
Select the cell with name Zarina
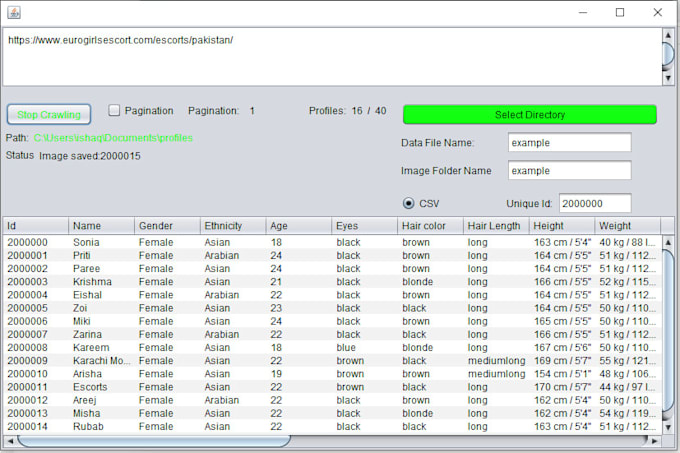[101, 334]
